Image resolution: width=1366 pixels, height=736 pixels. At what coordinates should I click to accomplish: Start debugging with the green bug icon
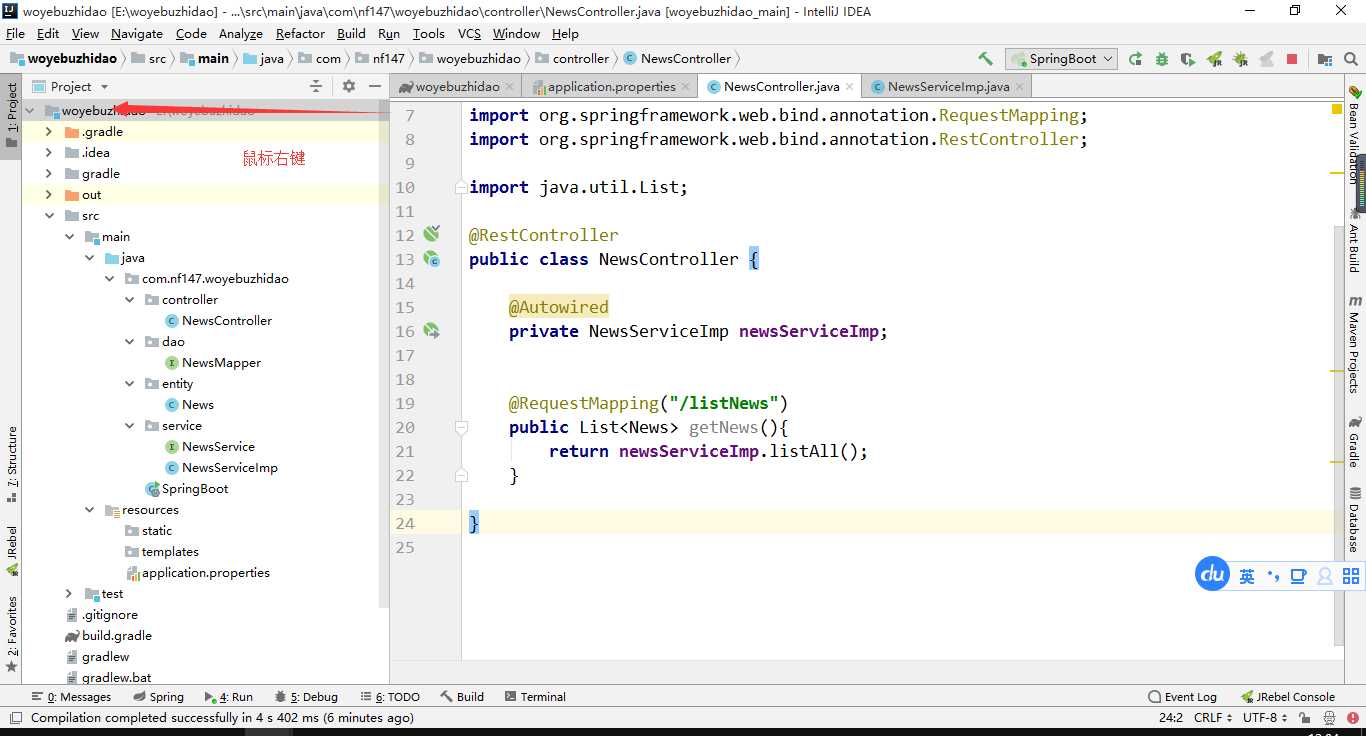(1161, 59)
